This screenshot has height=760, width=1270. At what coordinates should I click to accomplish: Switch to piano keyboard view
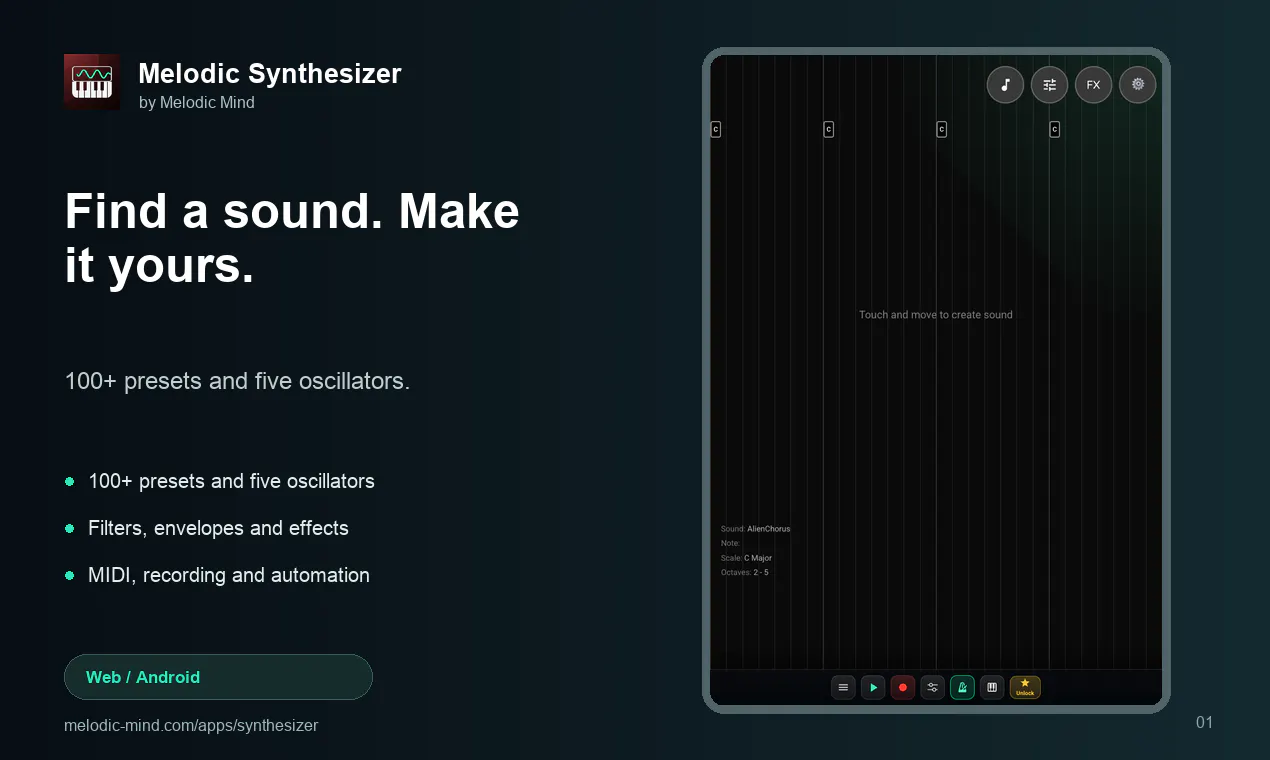click(x=992, y=687)
